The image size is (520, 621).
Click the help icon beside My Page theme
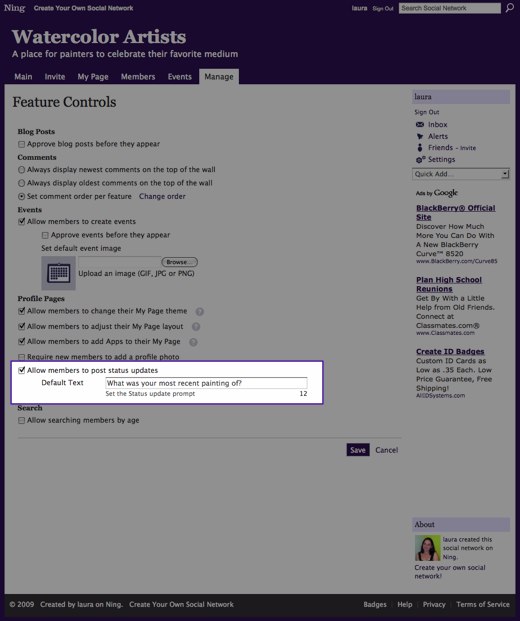[200, 312]
